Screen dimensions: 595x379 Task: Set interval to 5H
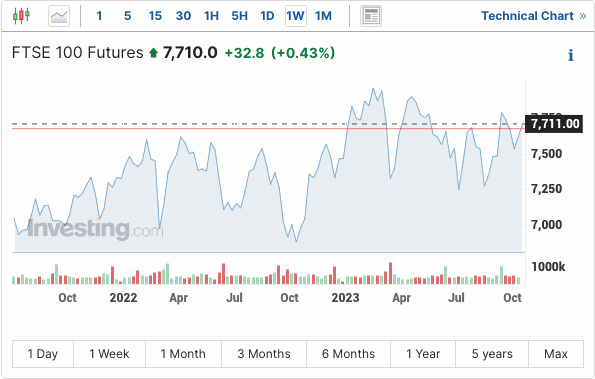click(239, 16)
